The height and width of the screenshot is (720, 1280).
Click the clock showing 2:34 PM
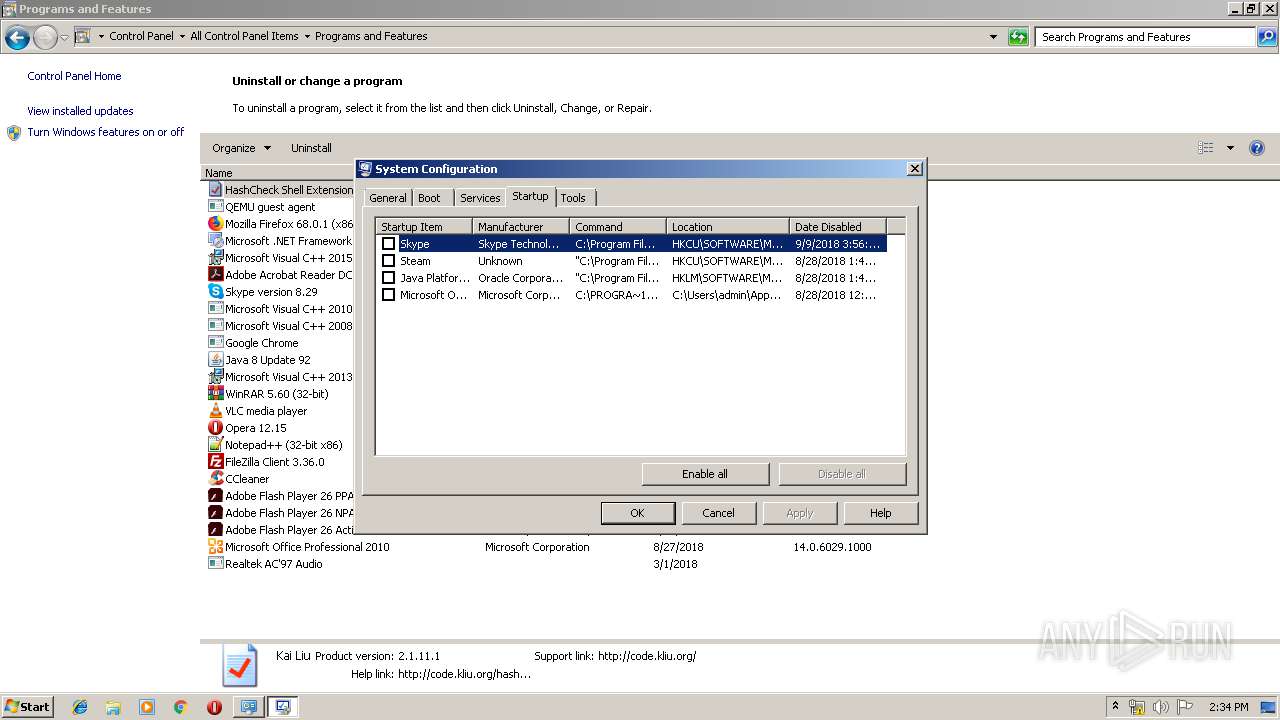click(1229, 707)
